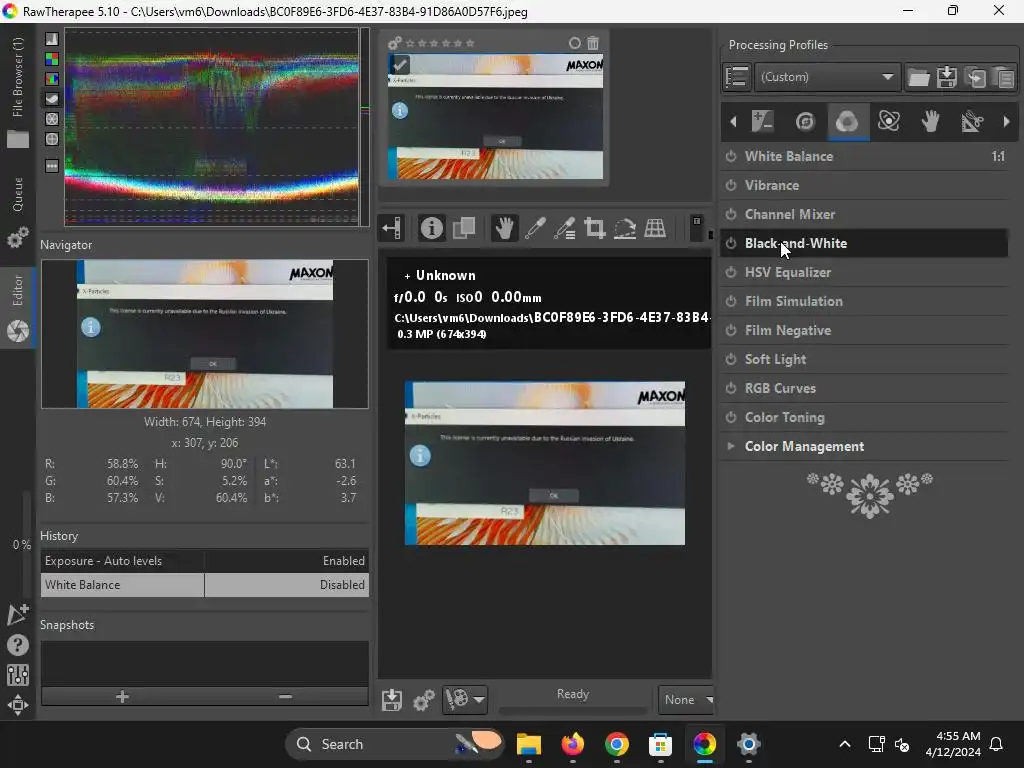Screen dimensions: 1024x768
Task: Open the Transform tab
Action: (x=972, y=121)
